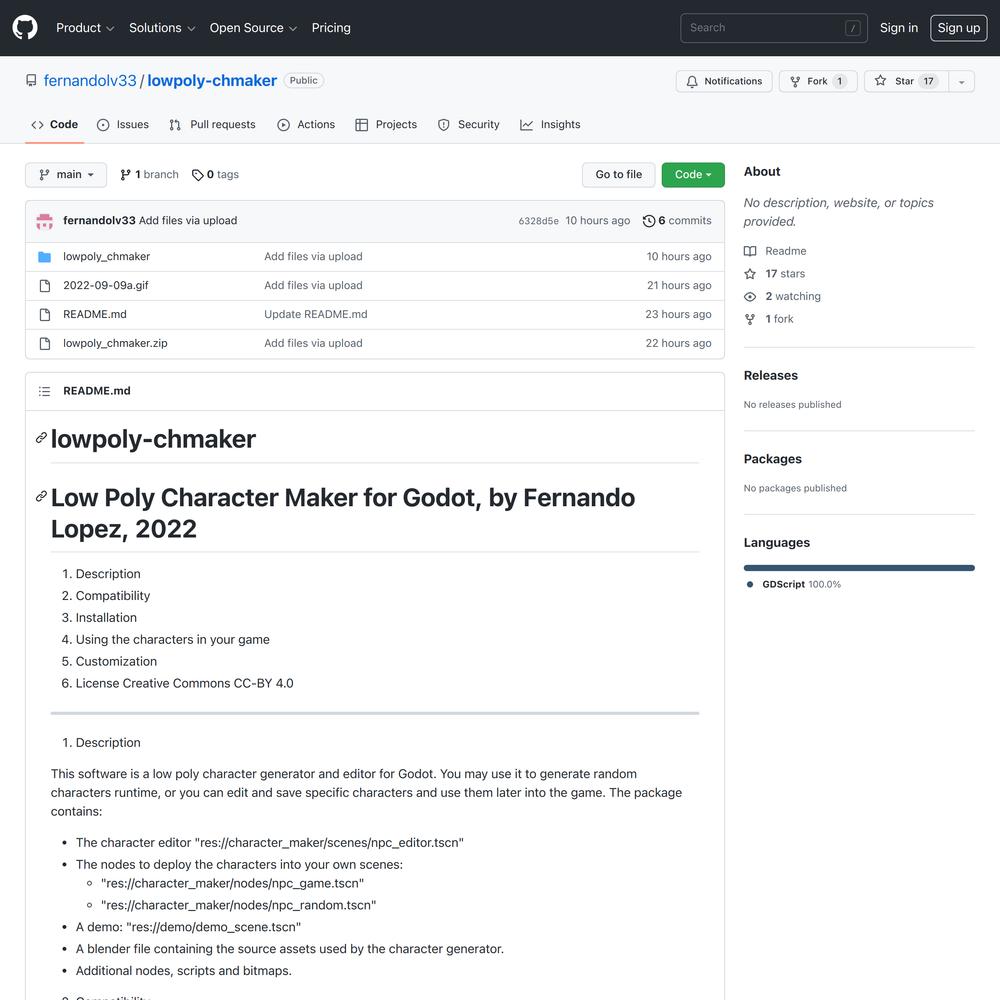Viewport: 1000px width, 1000px height.
Task: Open the Open Source dropdown
Action: pos(253,27)
